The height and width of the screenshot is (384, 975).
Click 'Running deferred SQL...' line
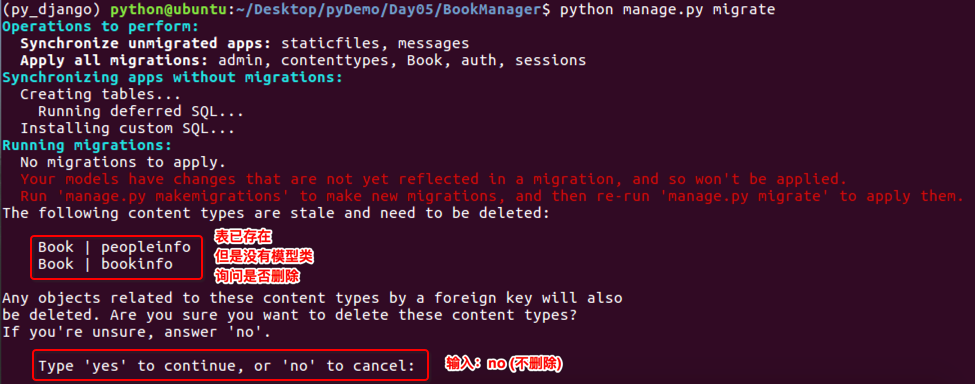pos(141,111)
